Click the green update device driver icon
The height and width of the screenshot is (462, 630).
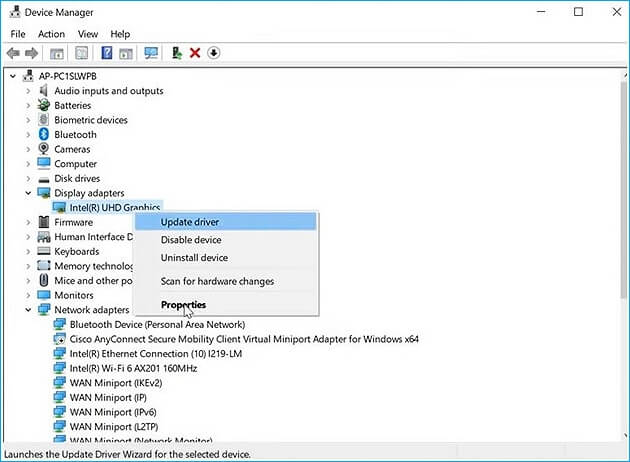(177, 53)
